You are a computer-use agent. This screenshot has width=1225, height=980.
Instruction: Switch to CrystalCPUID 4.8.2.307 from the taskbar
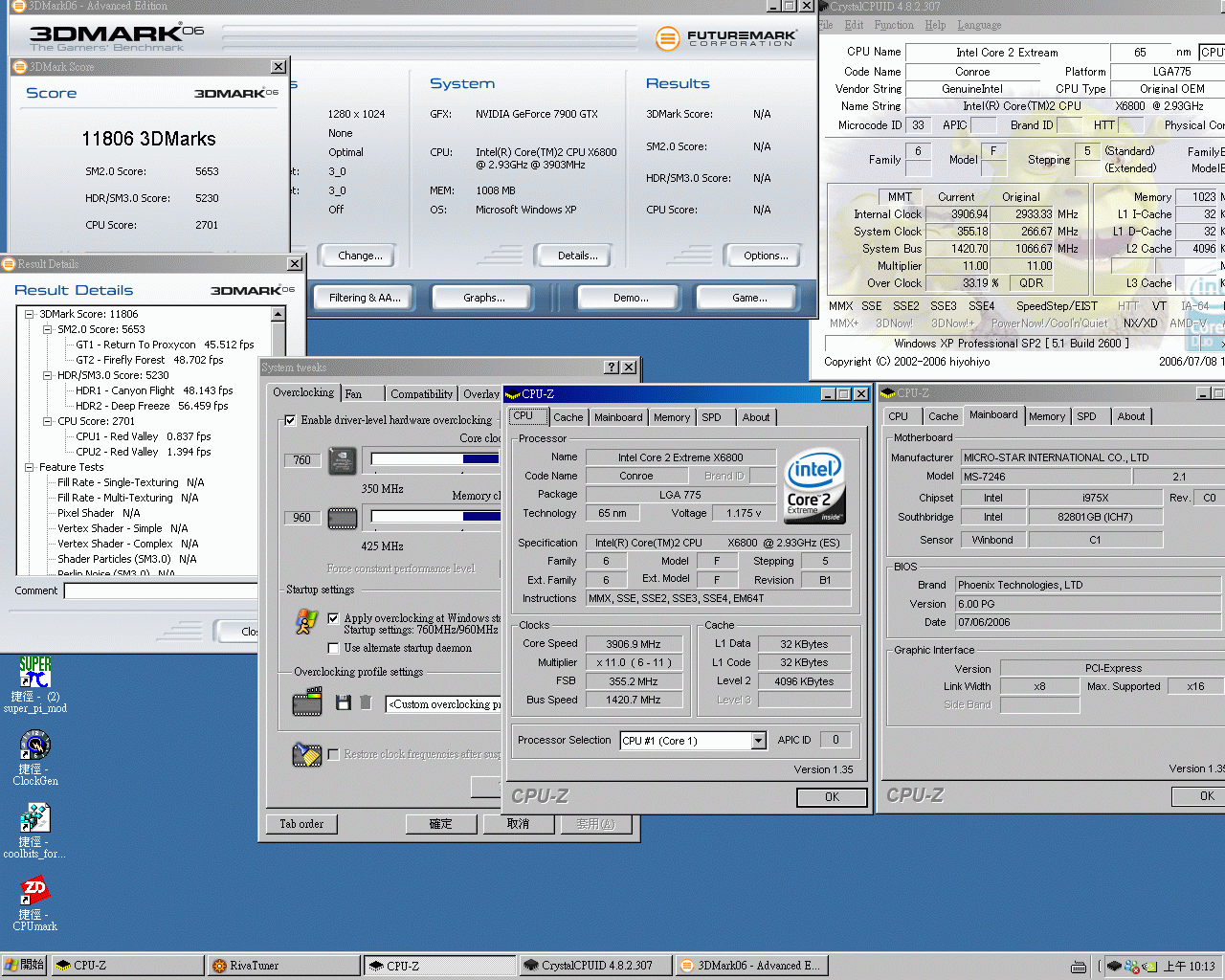pos(594,966)
